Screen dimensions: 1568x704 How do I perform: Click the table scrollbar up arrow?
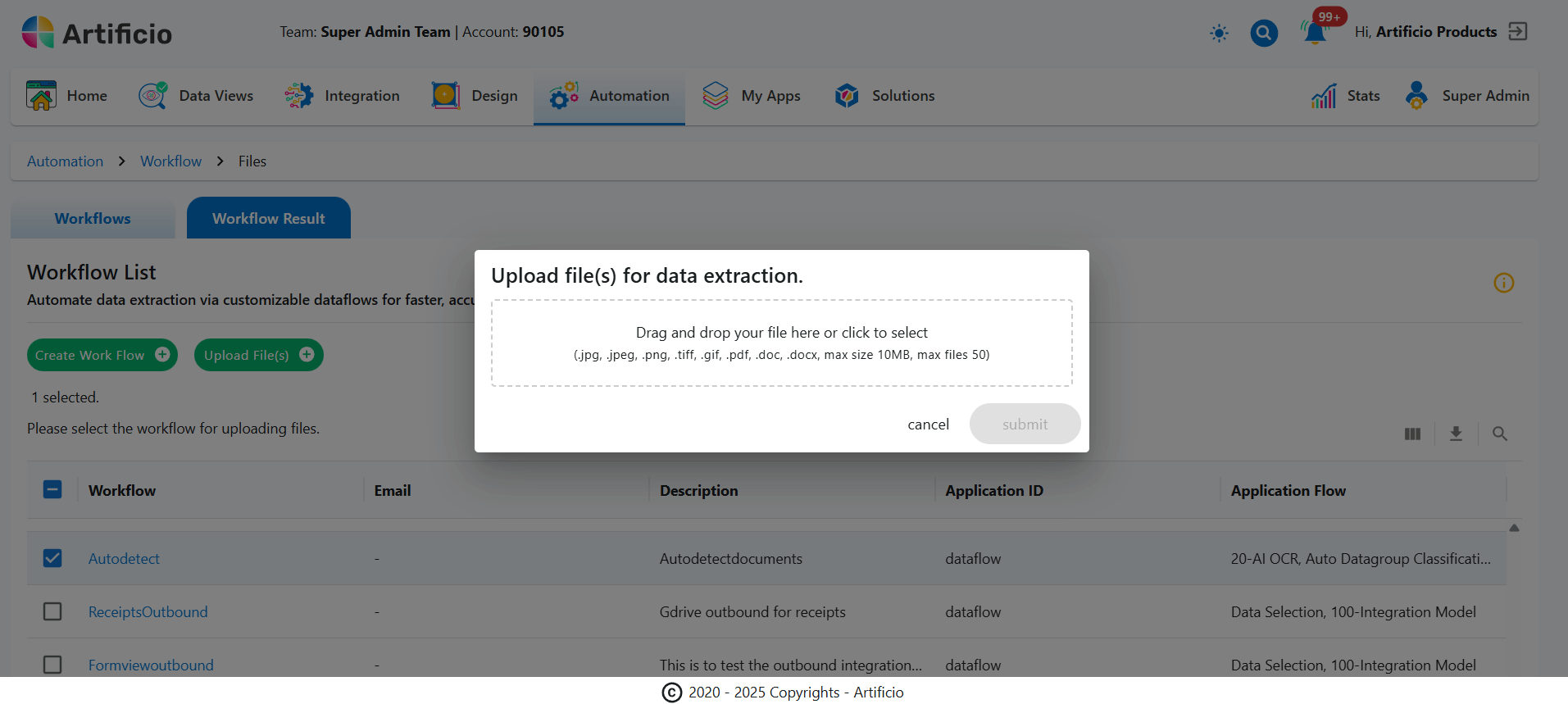point(1514,529)
